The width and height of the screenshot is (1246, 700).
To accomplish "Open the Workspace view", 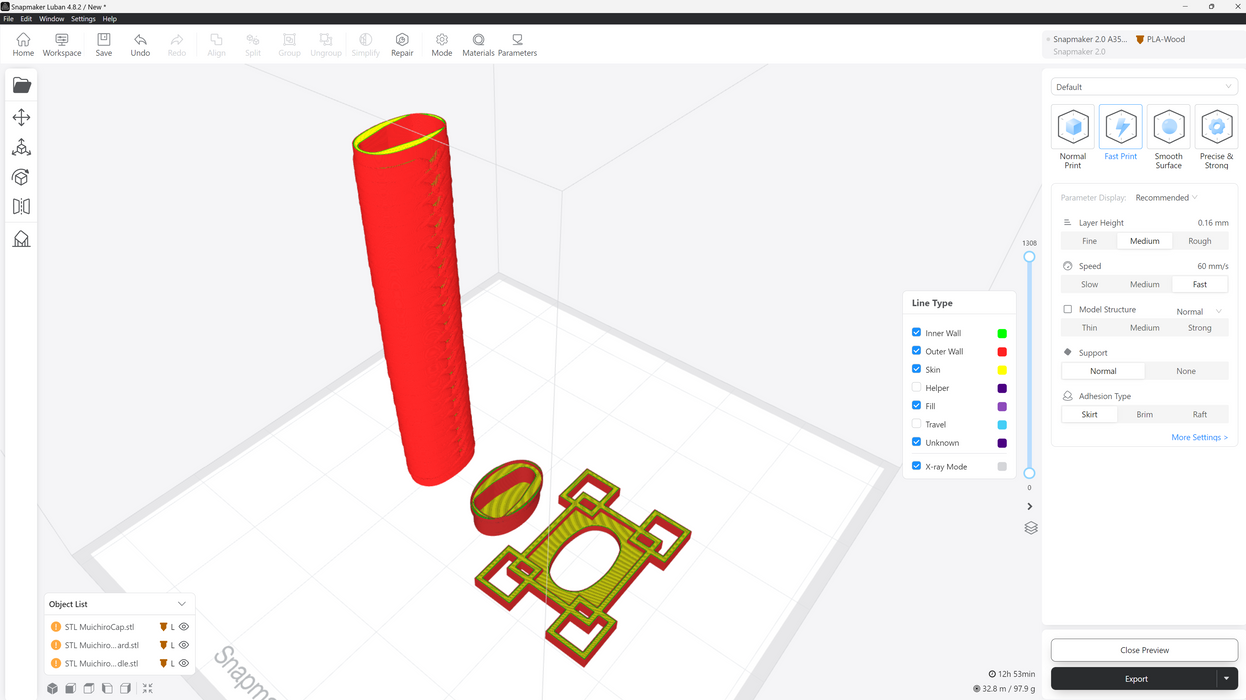I will (62, 44).
